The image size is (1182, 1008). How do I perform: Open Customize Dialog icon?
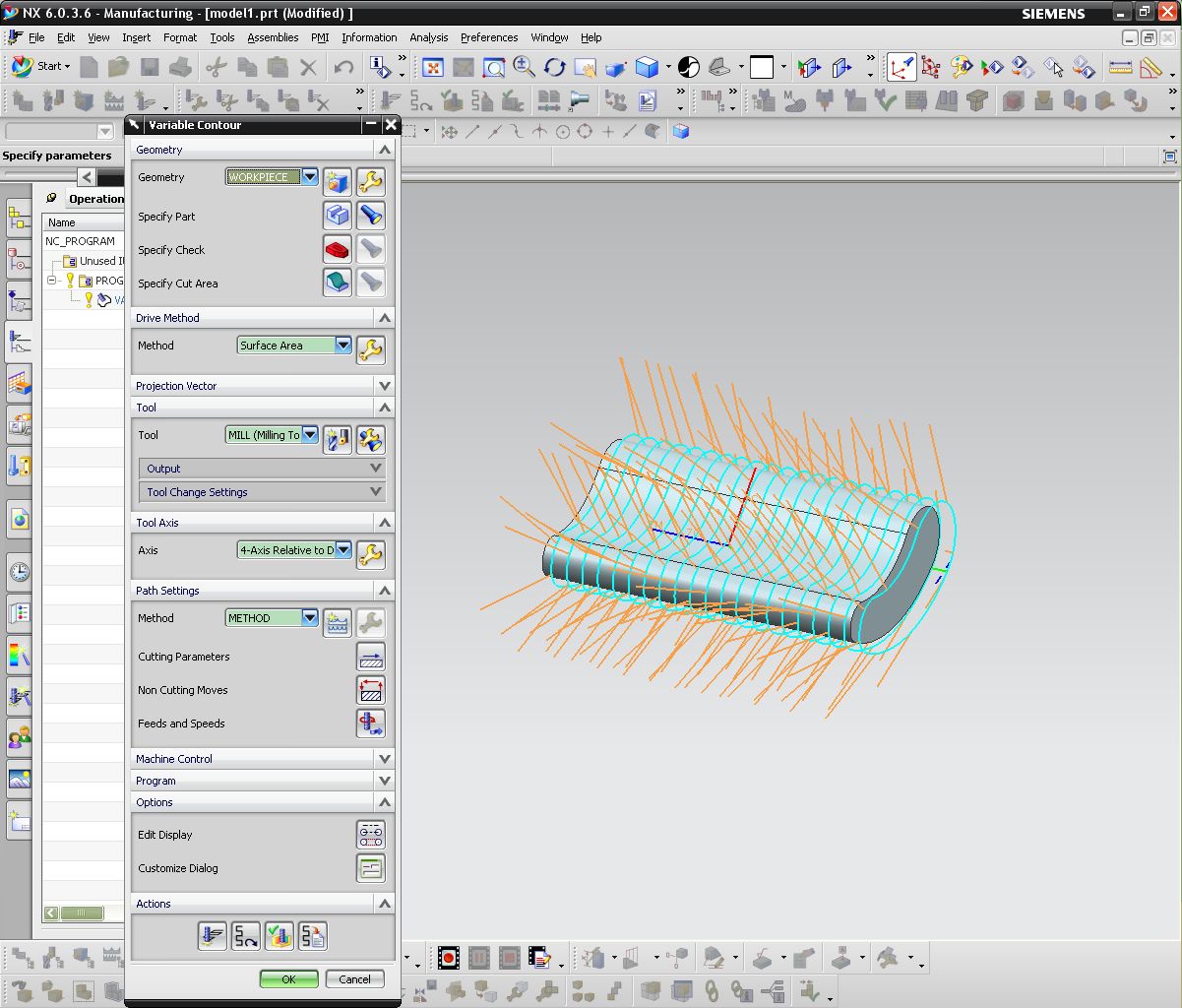pyautogui.click(x=371, y=868)
